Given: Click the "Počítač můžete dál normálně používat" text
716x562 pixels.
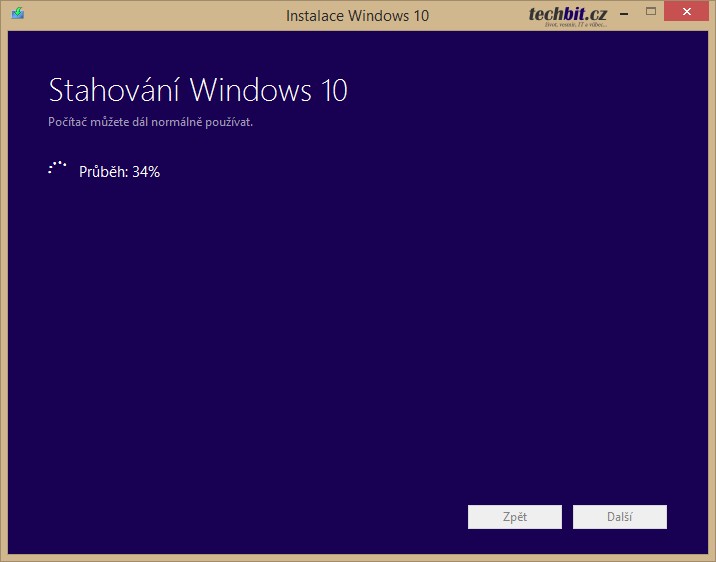Looking at the screenshot, I should coord(151,122).
